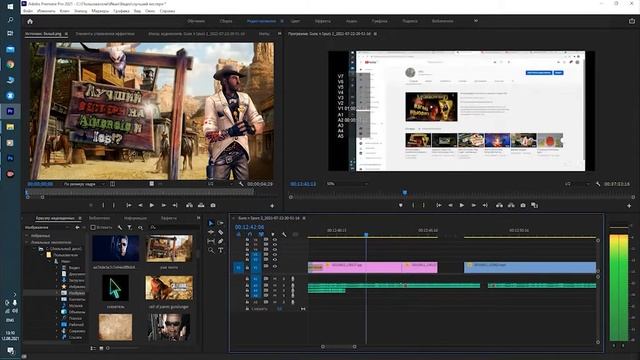The width and height of the screenshot is (640, 360).
Task: Add marker in the Program monitor
Action: 401,205
